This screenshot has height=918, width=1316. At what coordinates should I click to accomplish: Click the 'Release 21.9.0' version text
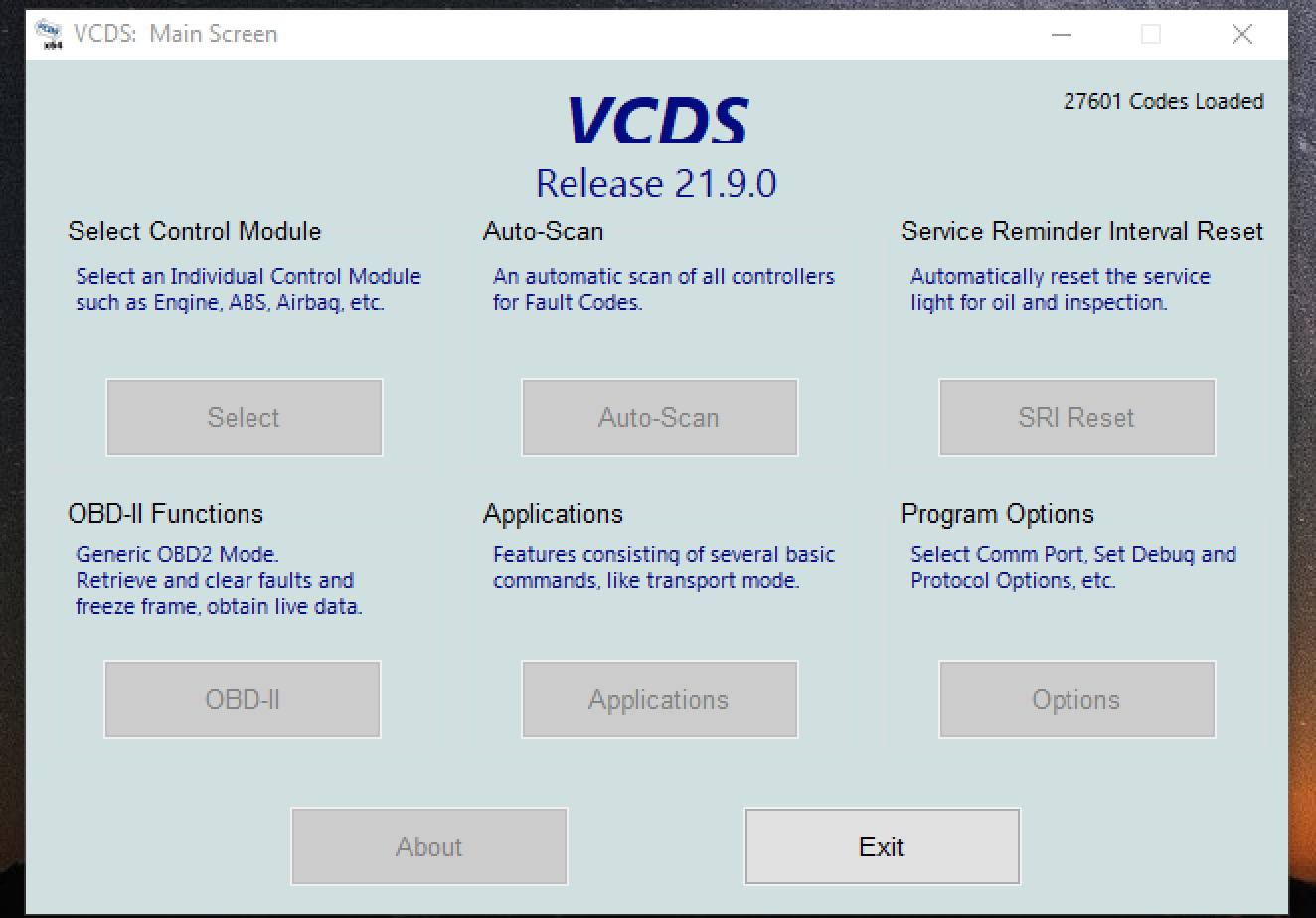point(656,184)
